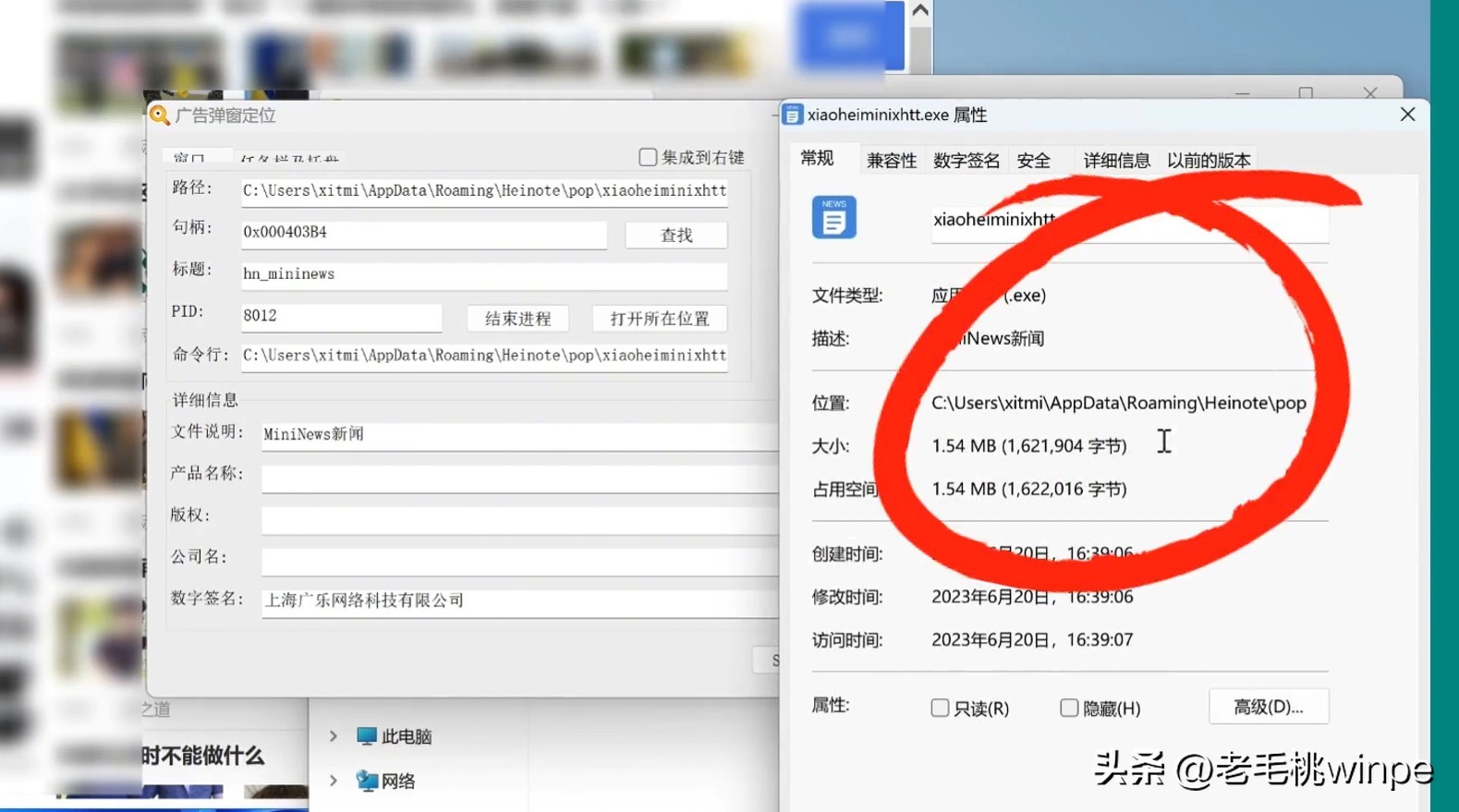This screenshot has height=812, width=1459.
Task: Click the 结束进程 button
Action: 517,319
